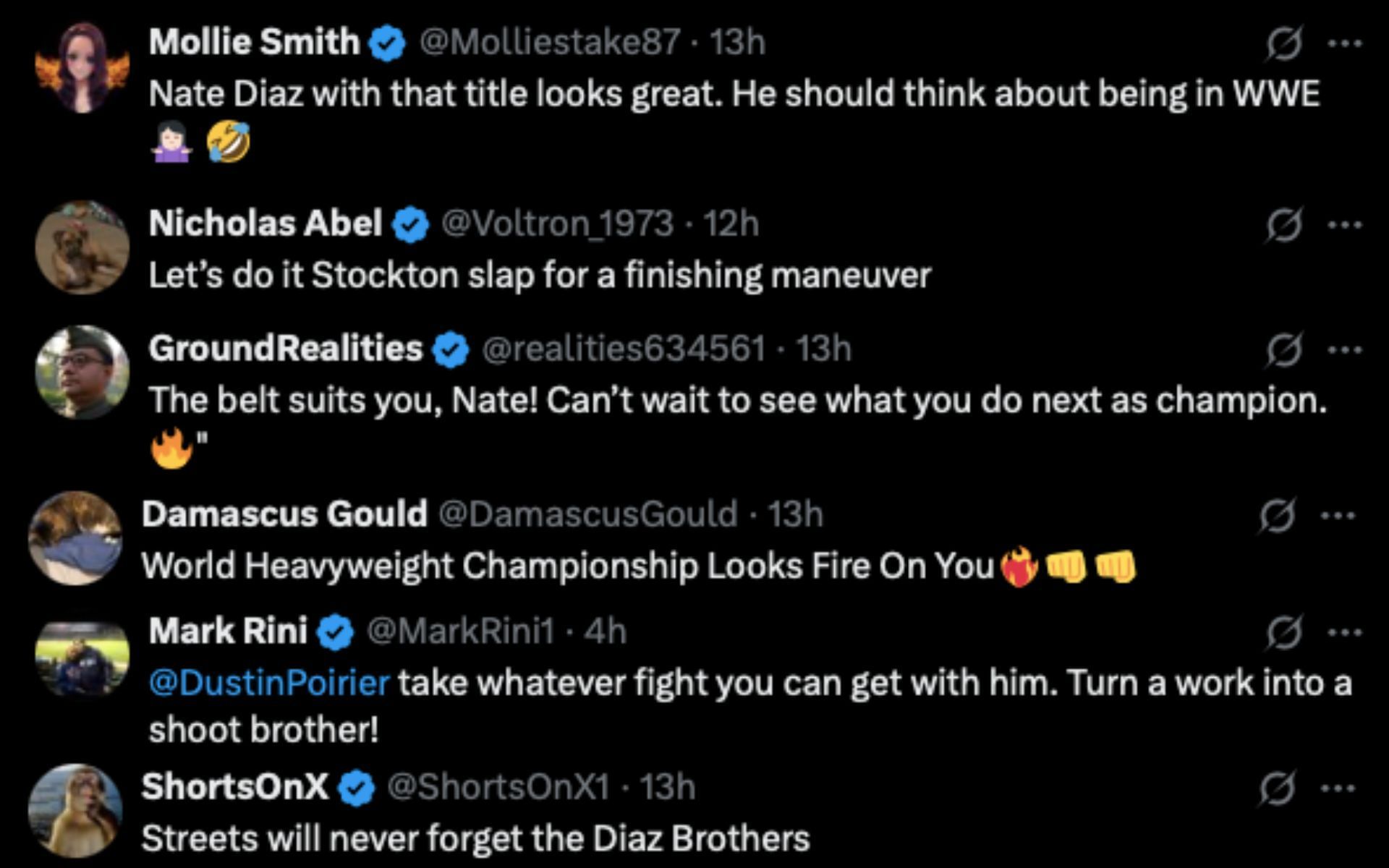Click the @DustinPoirier mention link
Screen dimensions: 1389x868
click(269, 684)
